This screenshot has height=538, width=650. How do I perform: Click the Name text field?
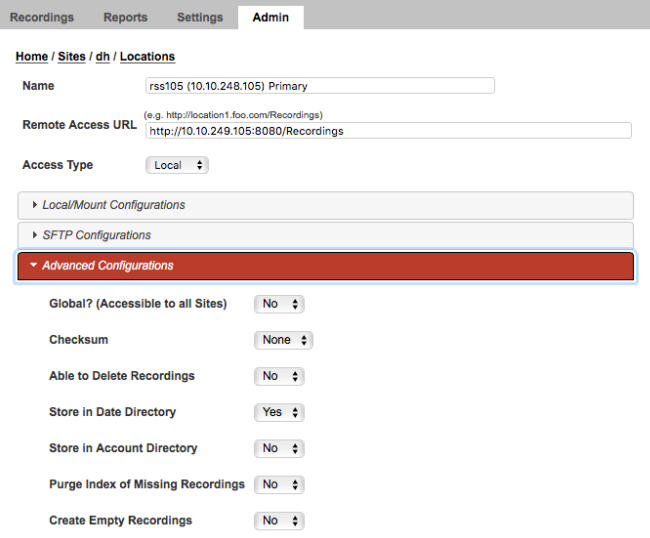click(320, 86)
